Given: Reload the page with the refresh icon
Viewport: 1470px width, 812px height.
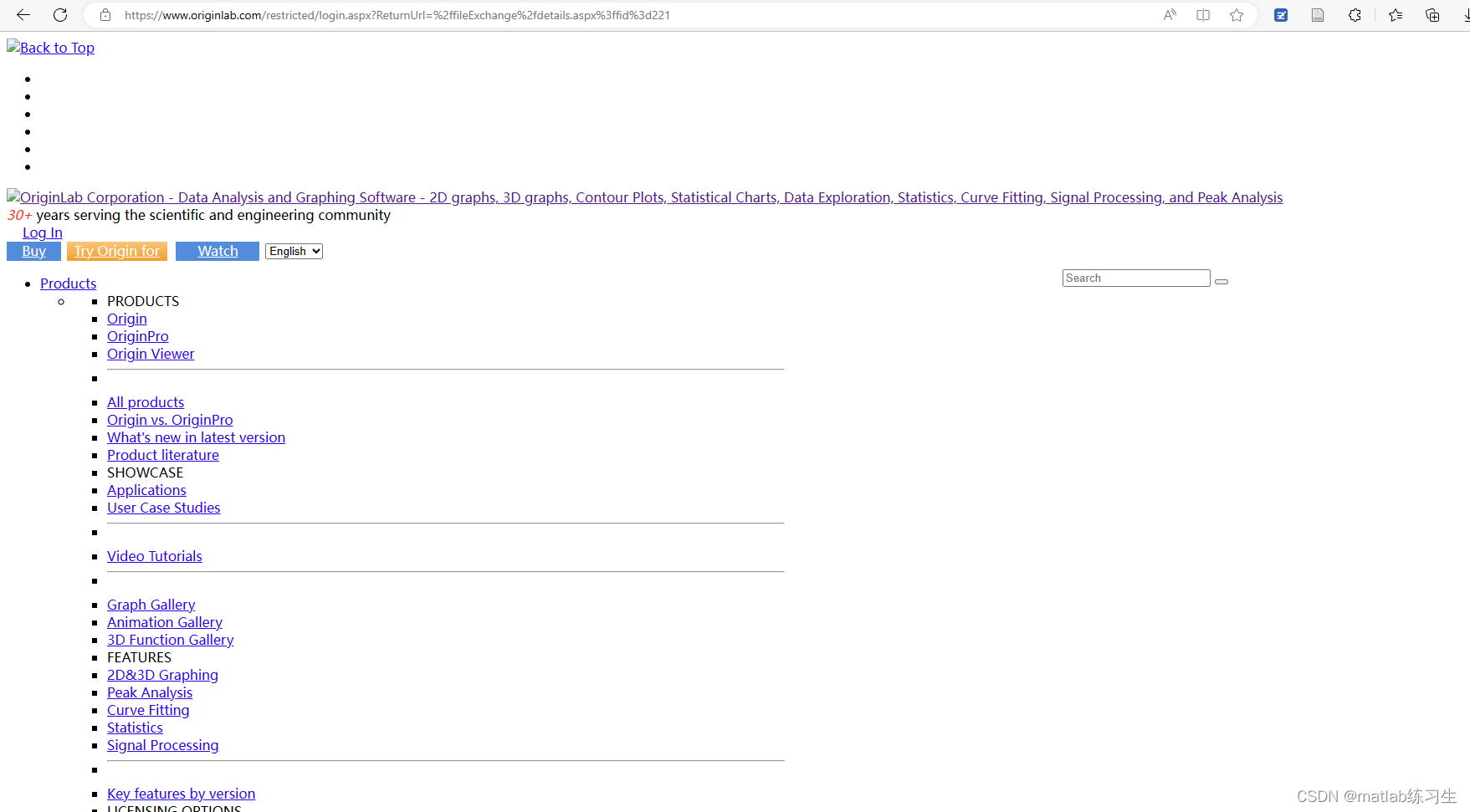Looking at the screenshot, I should pyautogui.click(x=60, y=15).
